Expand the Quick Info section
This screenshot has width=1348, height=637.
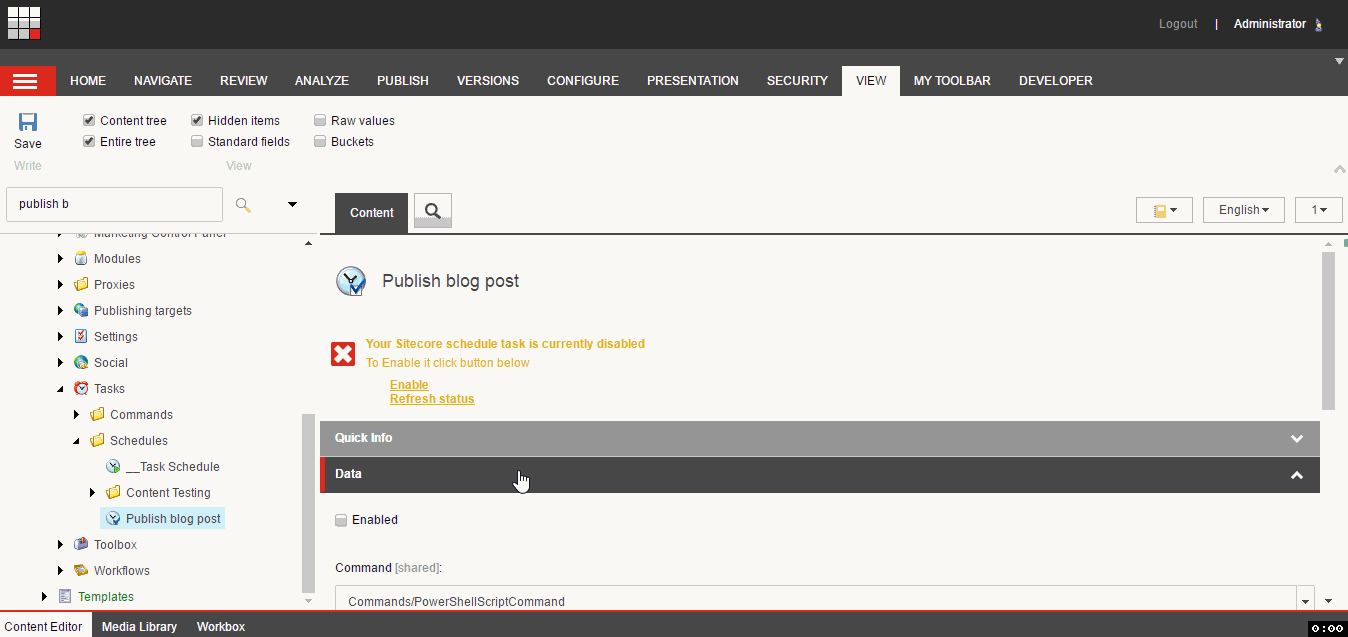tap(820, 438)
